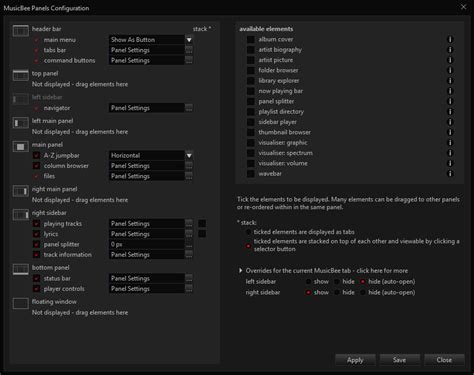474x375 pixels.
Task: Open the A-Z jumpbar 'Horizontal' dropdown
Action: coord(189,155)
